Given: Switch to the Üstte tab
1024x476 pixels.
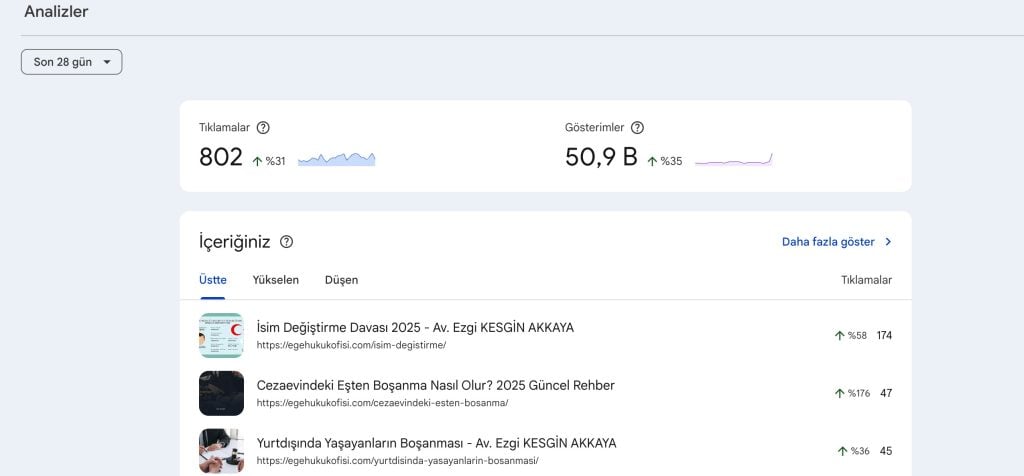Looking at the screenshot, I should click(x=212, y=280).
